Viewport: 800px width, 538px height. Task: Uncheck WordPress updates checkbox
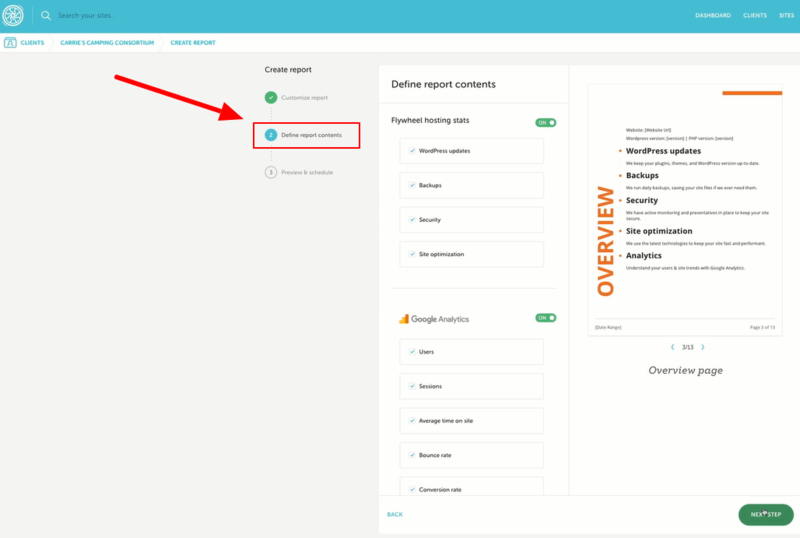412,151
